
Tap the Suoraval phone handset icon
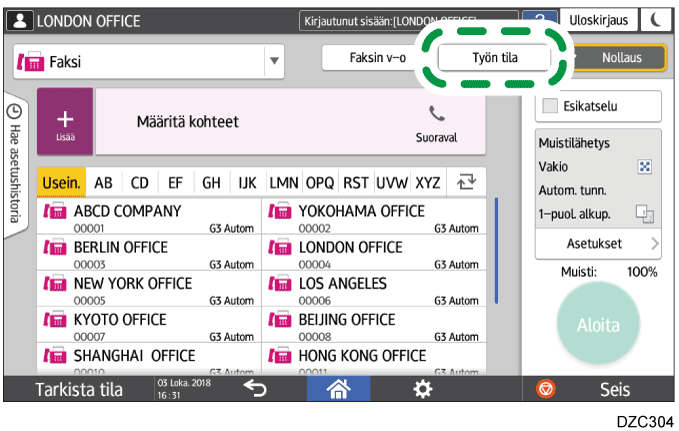436,114
